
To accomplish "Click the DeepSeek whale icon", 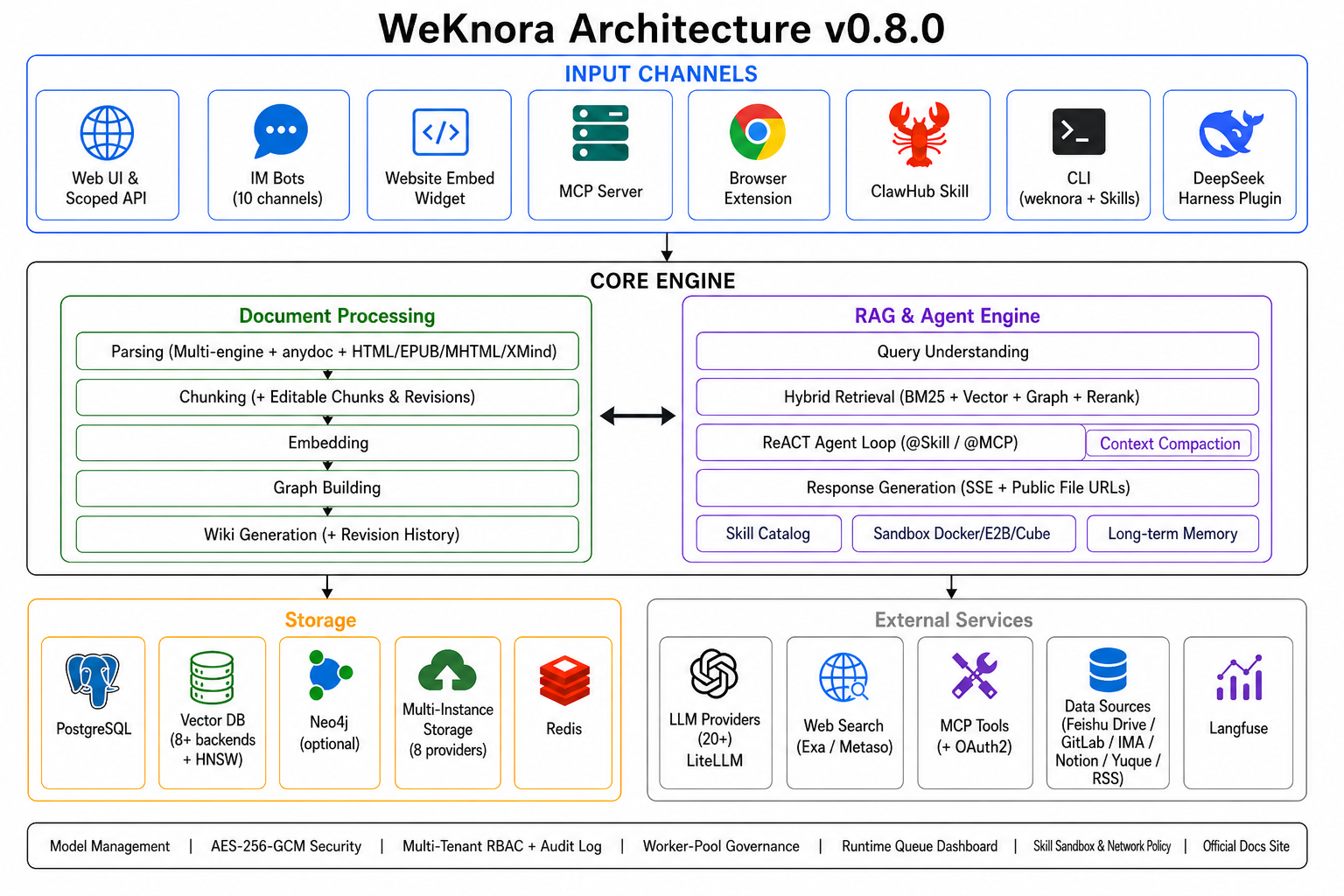I will pyautogui.click(x=1229, y=133).
